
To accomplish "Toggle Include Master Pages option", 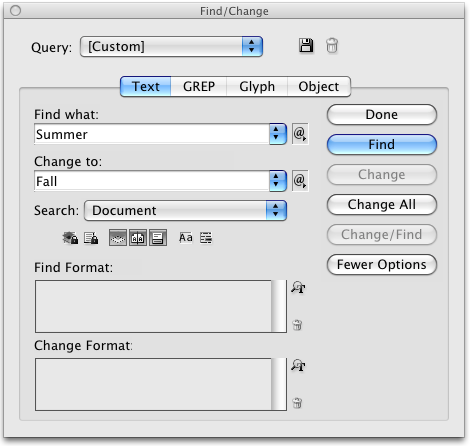I will pos(138,238).
